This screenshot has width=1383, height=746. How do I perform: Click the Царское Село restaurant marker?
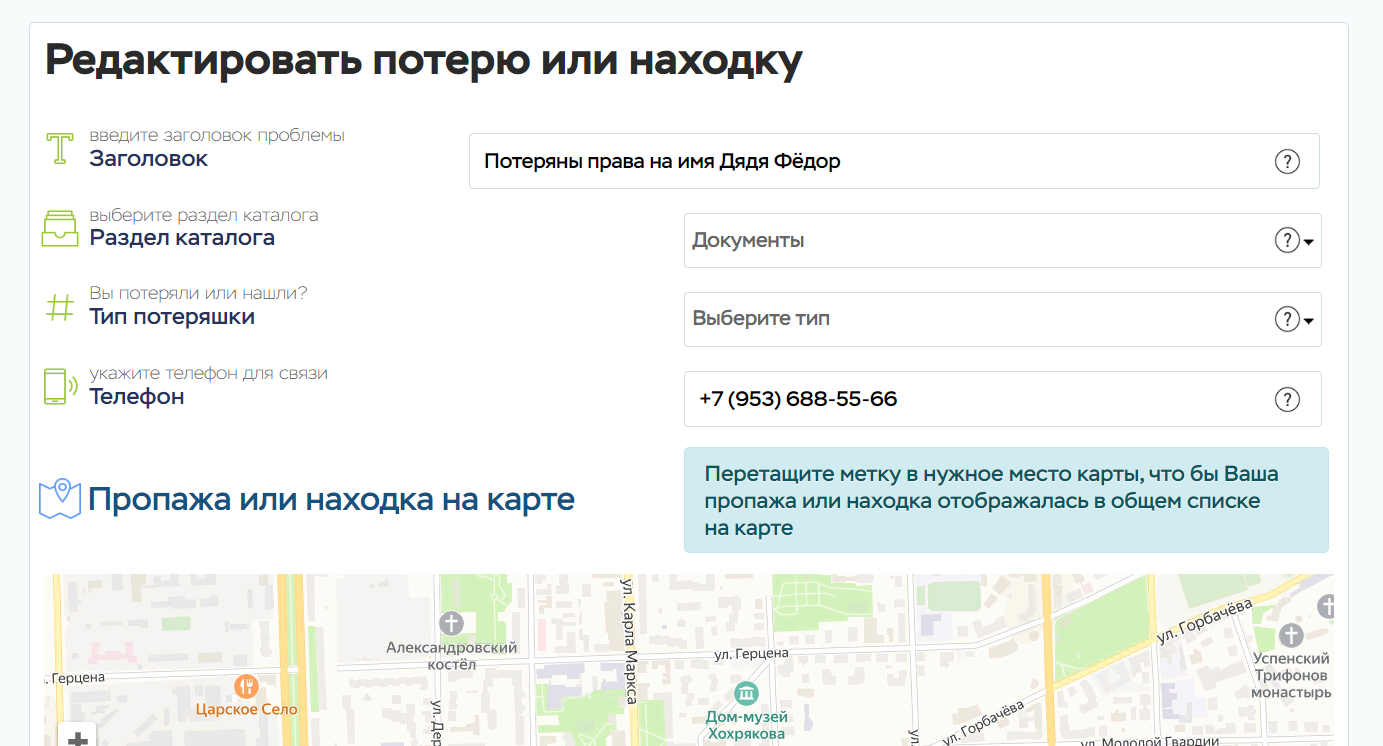246,686
